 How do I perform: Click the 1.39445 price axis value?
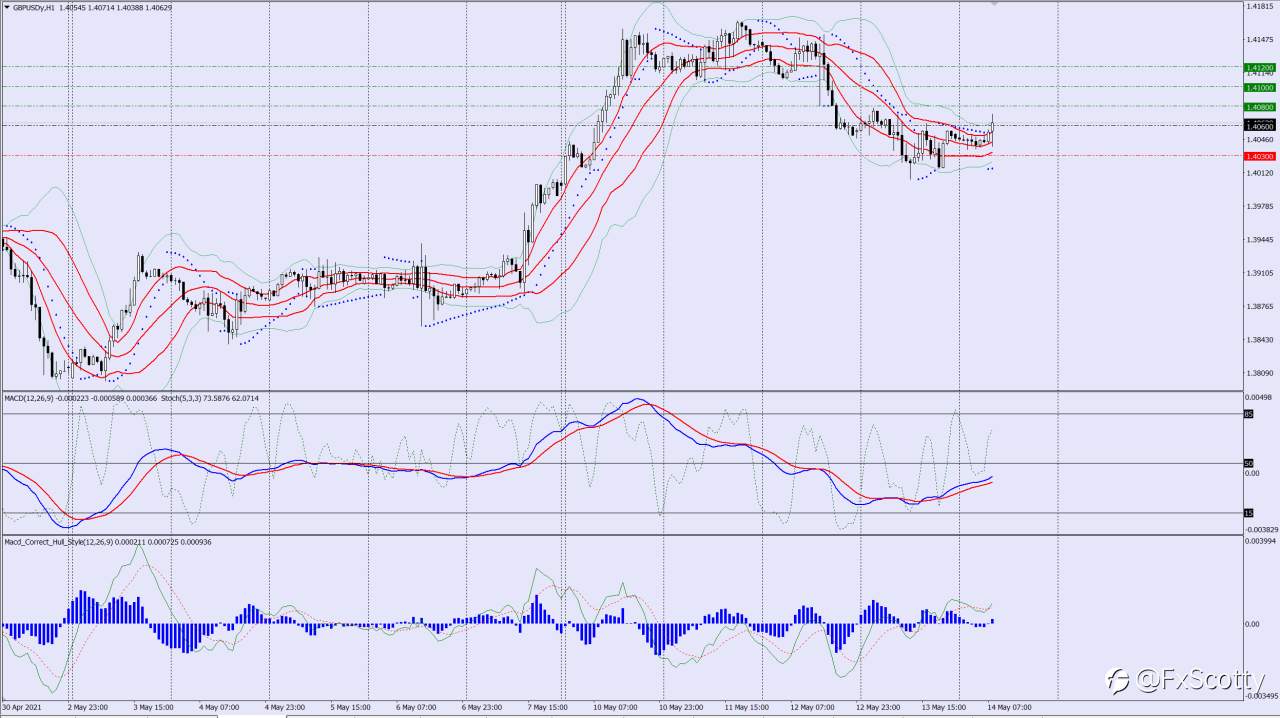tap(1258, 240)
